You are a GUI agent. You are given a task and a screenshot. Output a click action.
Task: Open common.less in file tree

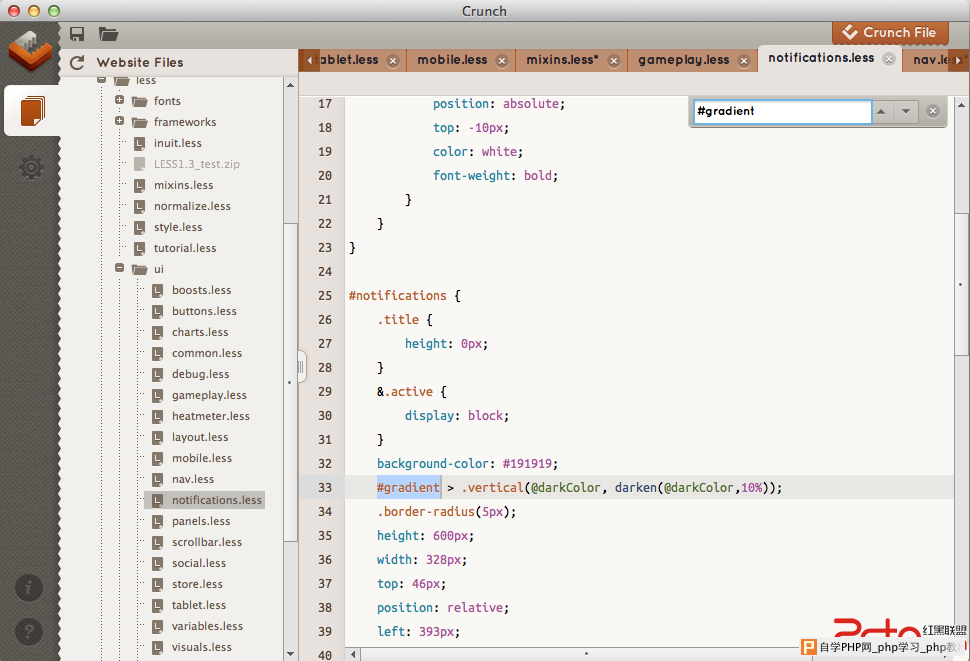coord(207,354)
